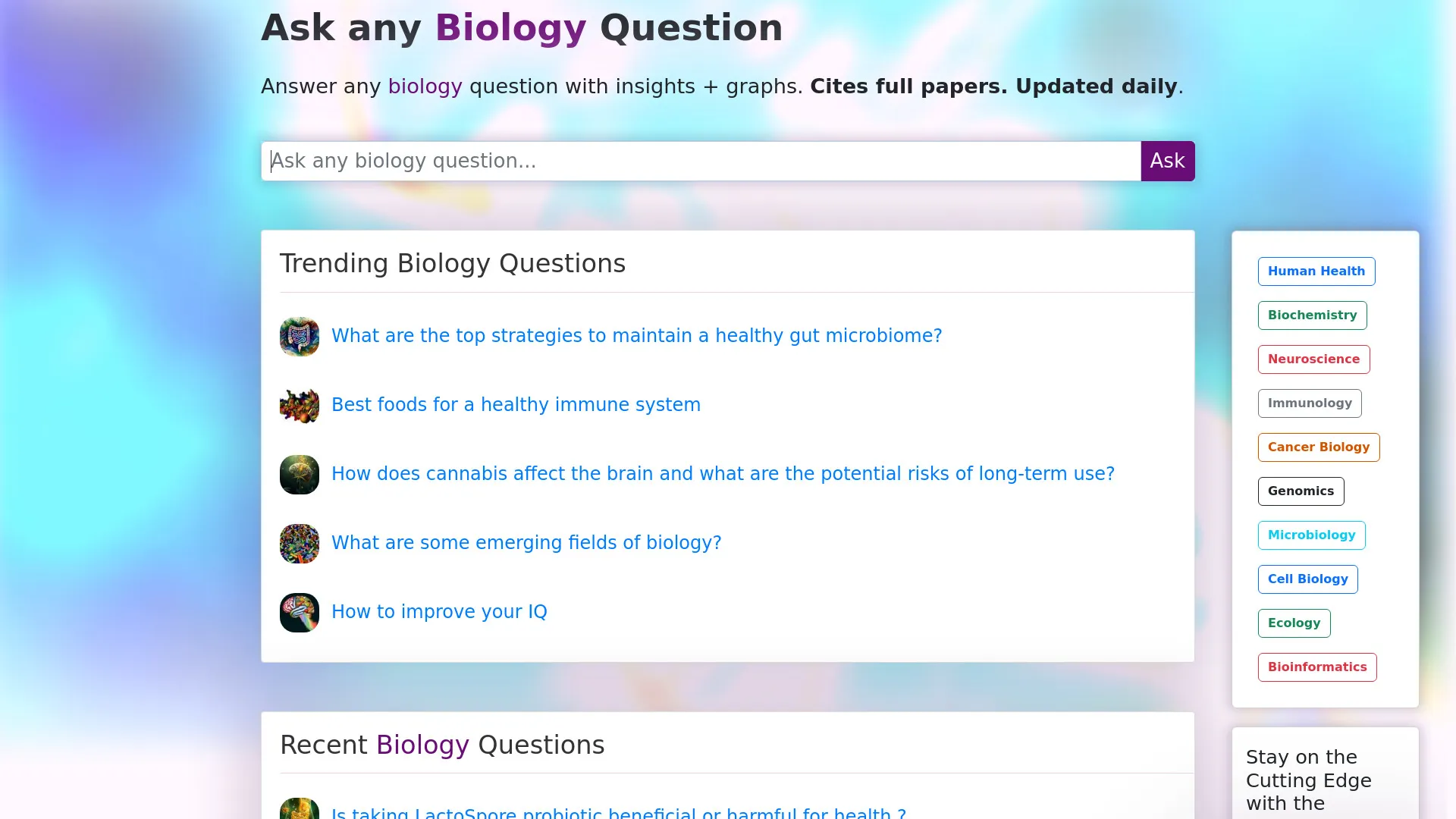The width and height of the screenshot is (1456, 819).
Task: Click the improve your IQ brain thumbnail
Action: click(299, 612)
